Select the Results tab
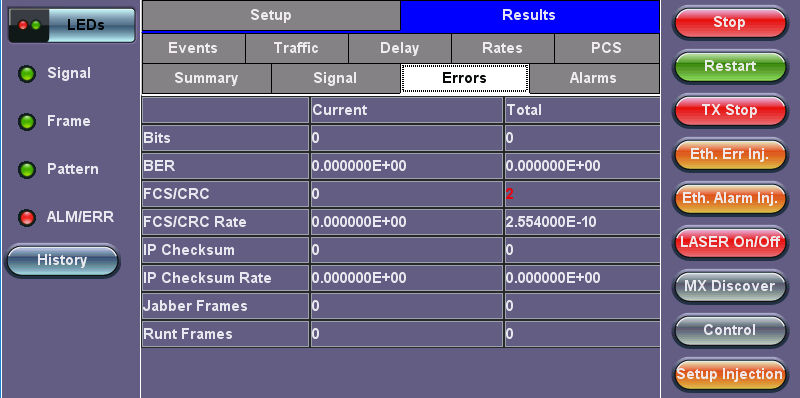800x398 pixels. [529, 15]
